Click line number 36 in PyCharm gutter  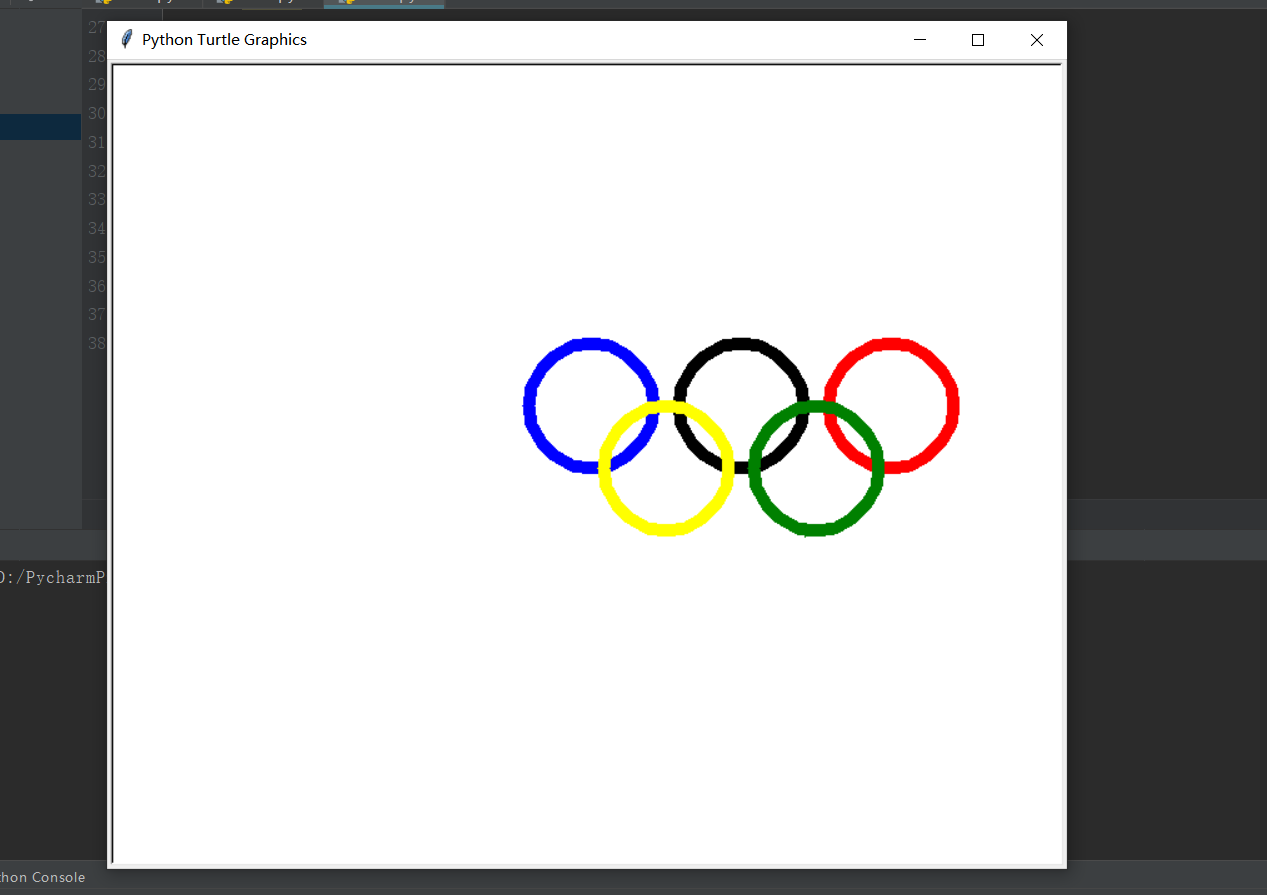[97, 286]
